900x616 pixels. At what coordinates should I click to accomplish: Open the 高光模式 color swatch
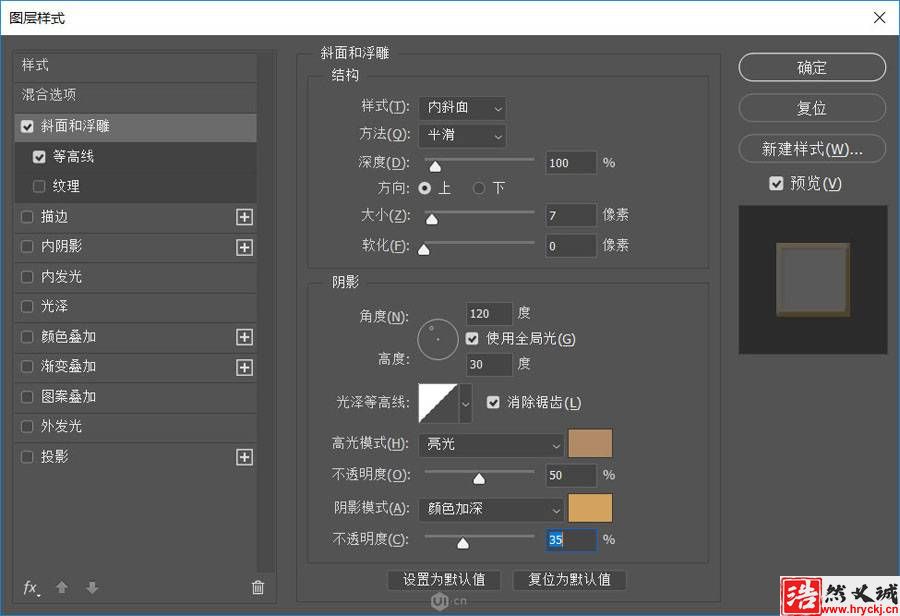click(x=590, y=443)
